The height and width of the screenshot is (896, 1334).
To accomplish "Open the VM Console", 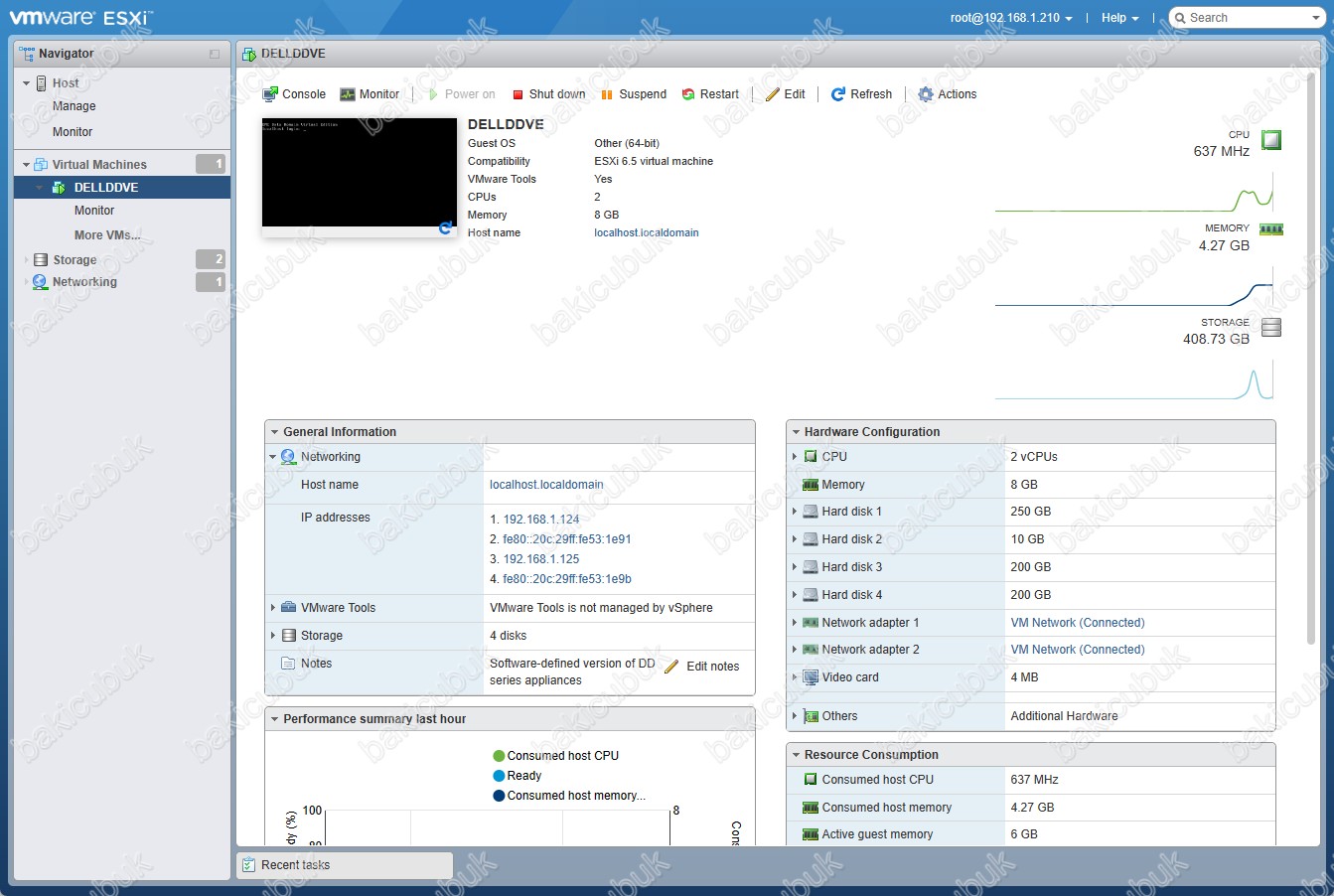I will 294,94.
